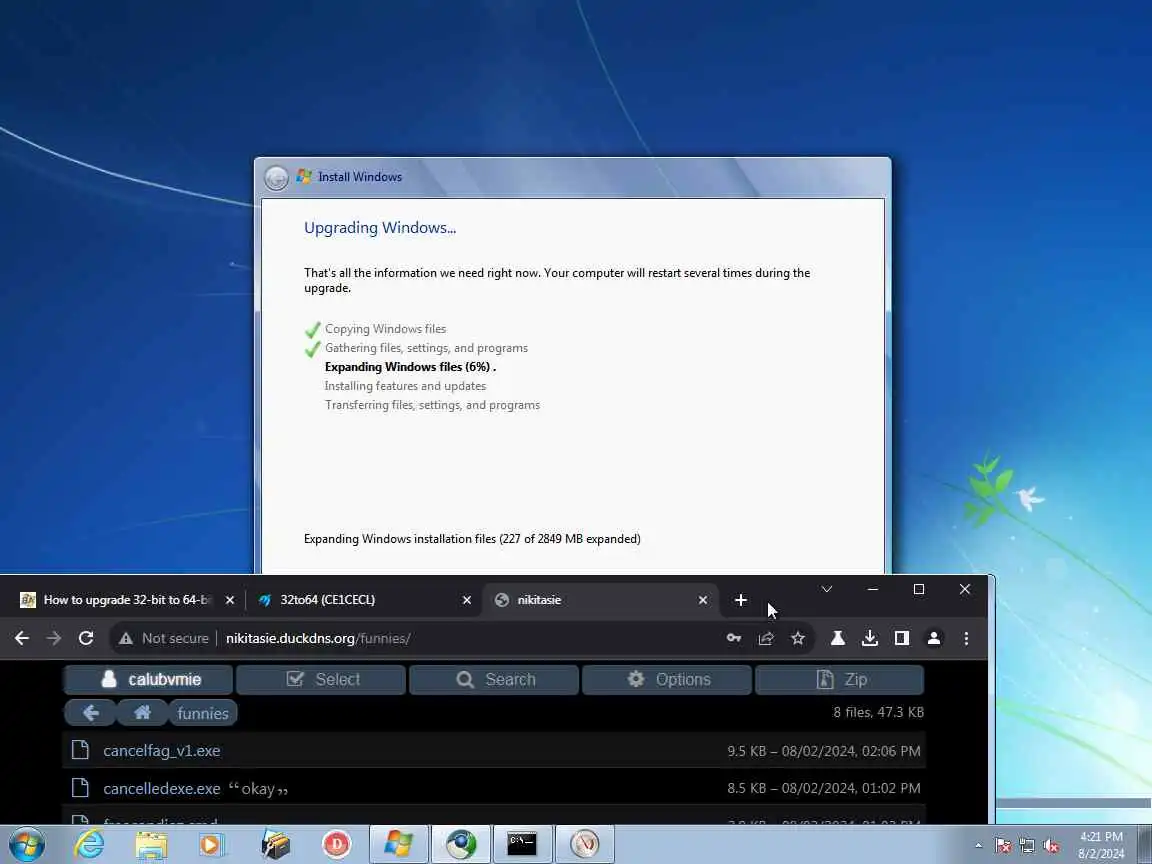Click the browser forward arrow
Viewport: 1152px width, 864px height.
click(54, 638)
